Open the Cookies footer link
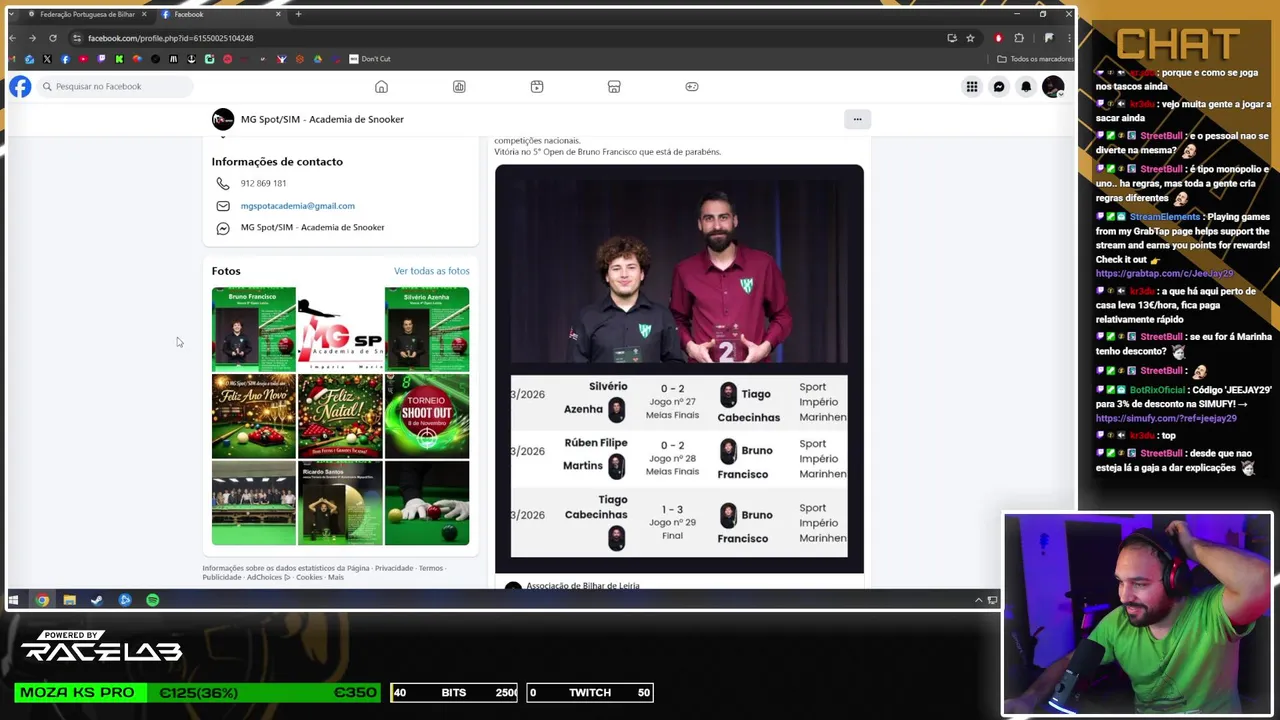The height and width of the screenshot is (720, 1280). pyautogui.click(x=309, y=577)
